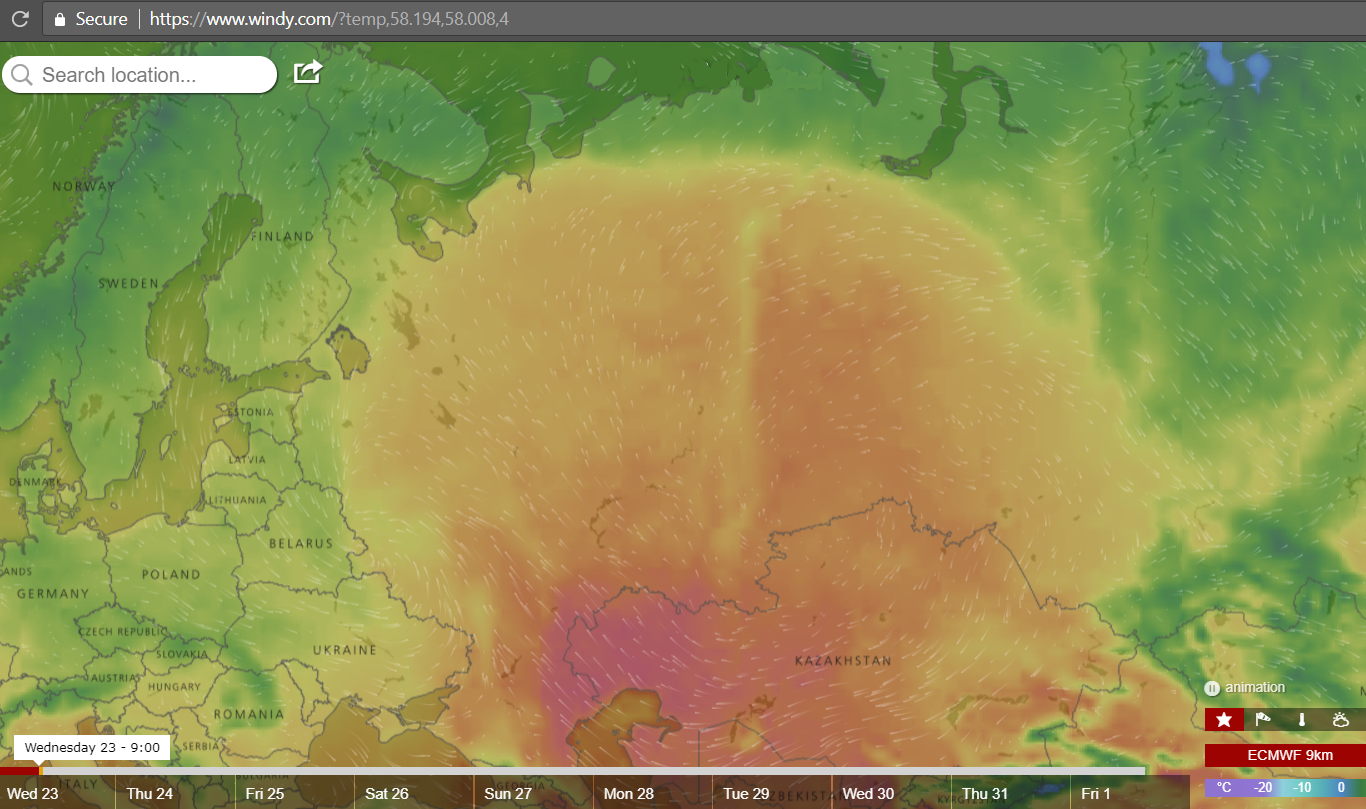1366x809 pixels.
Task: Click the Hungary label on the map
Action: tap(174, 688)
